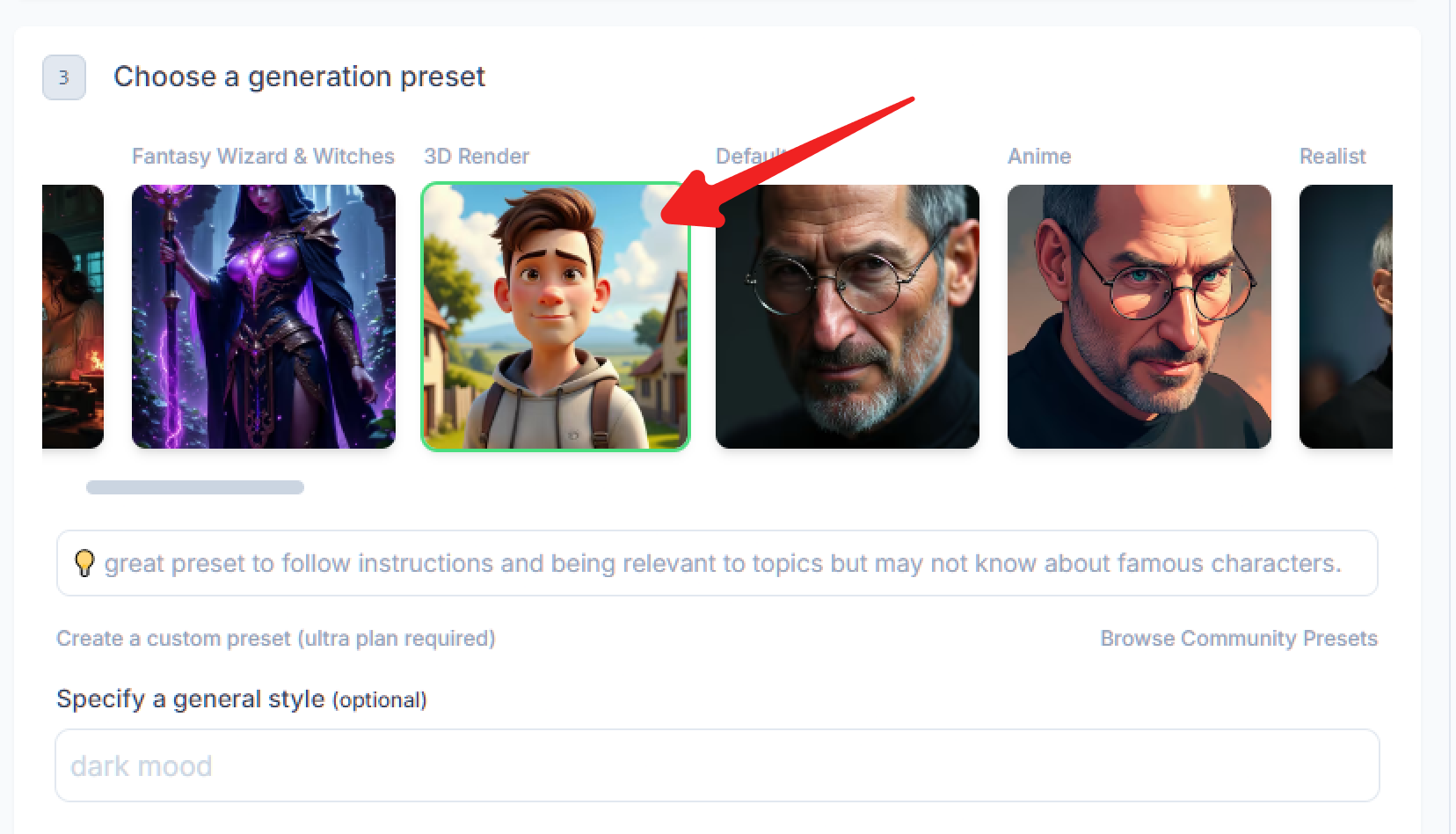Viewport: 1456px width, 834px height.
Task: Click the Realist preset label
Action: point(1332,156)
